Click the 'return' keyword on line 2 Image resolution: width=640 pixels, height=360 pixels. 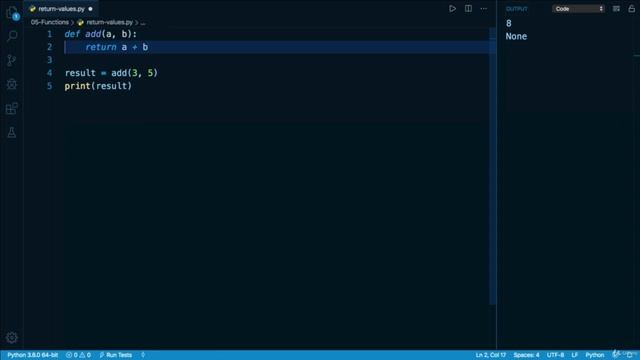click(x=101, y=47)
